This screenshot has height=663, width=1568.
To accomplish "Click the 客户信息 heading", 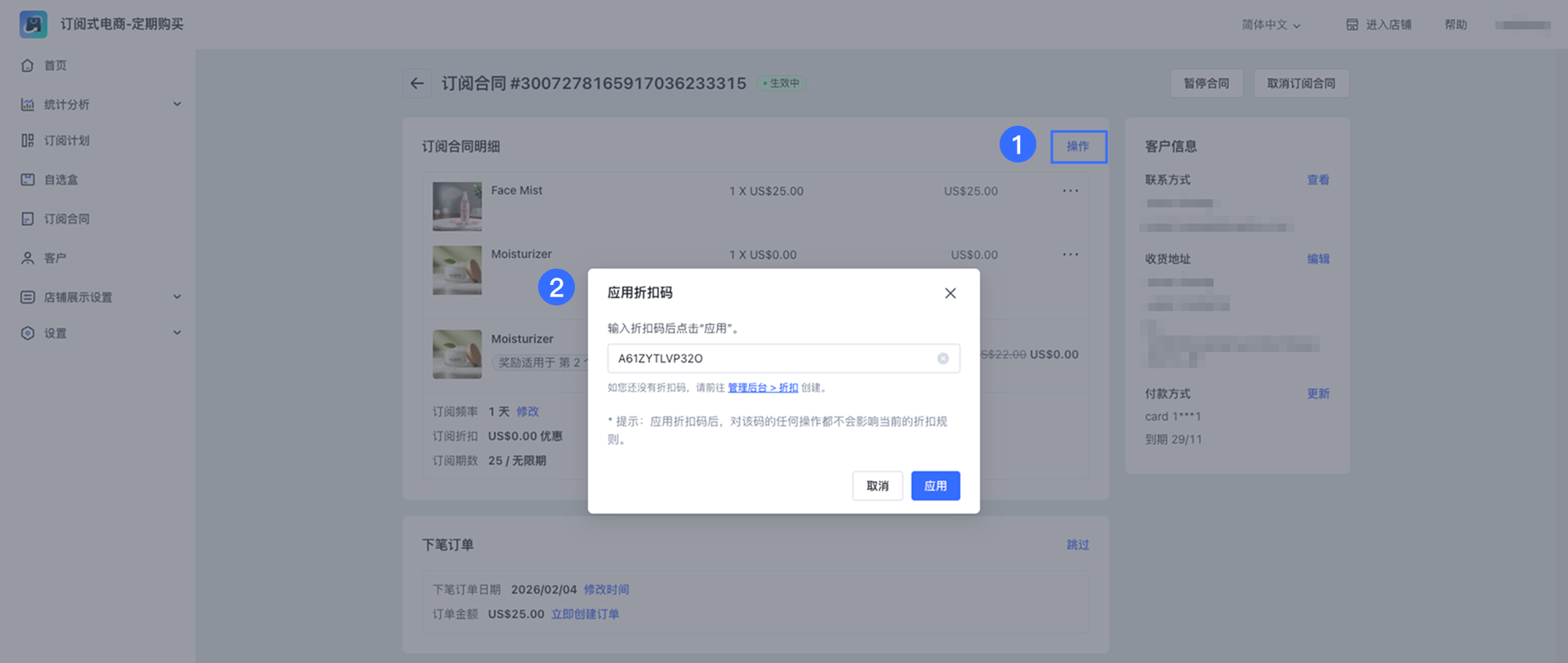I will click(1171, 147).
